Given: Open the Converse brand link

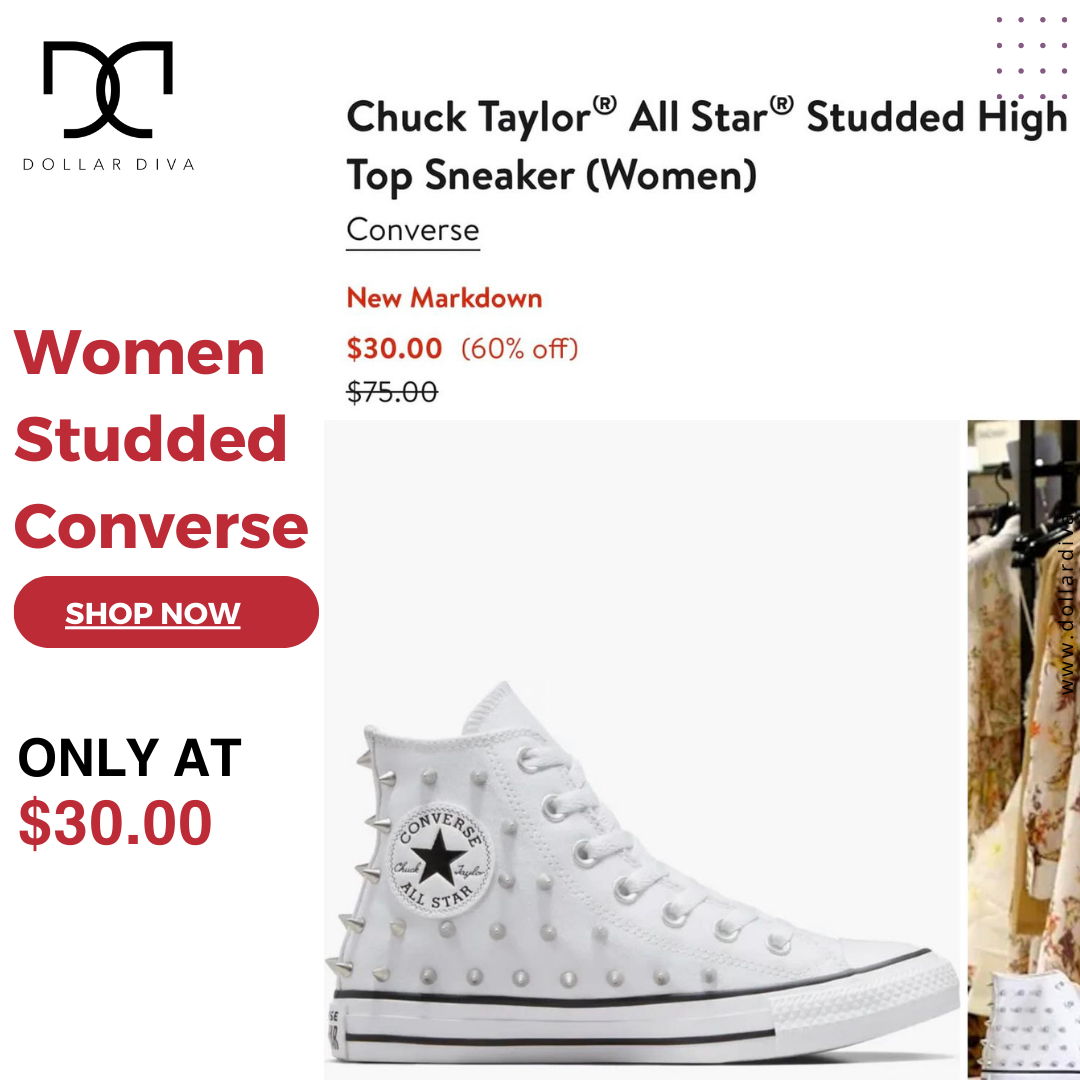Looking at the screenshot, I should [x=413, y=230].
